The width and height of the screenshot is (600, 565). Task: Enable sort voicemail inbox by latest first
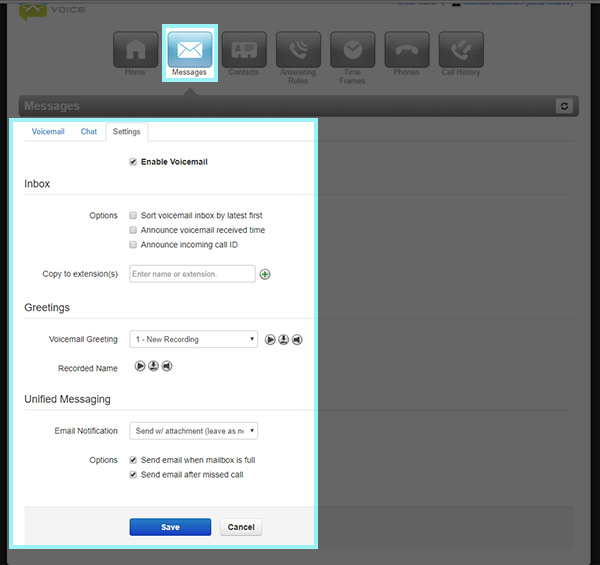tap(133, 215)
